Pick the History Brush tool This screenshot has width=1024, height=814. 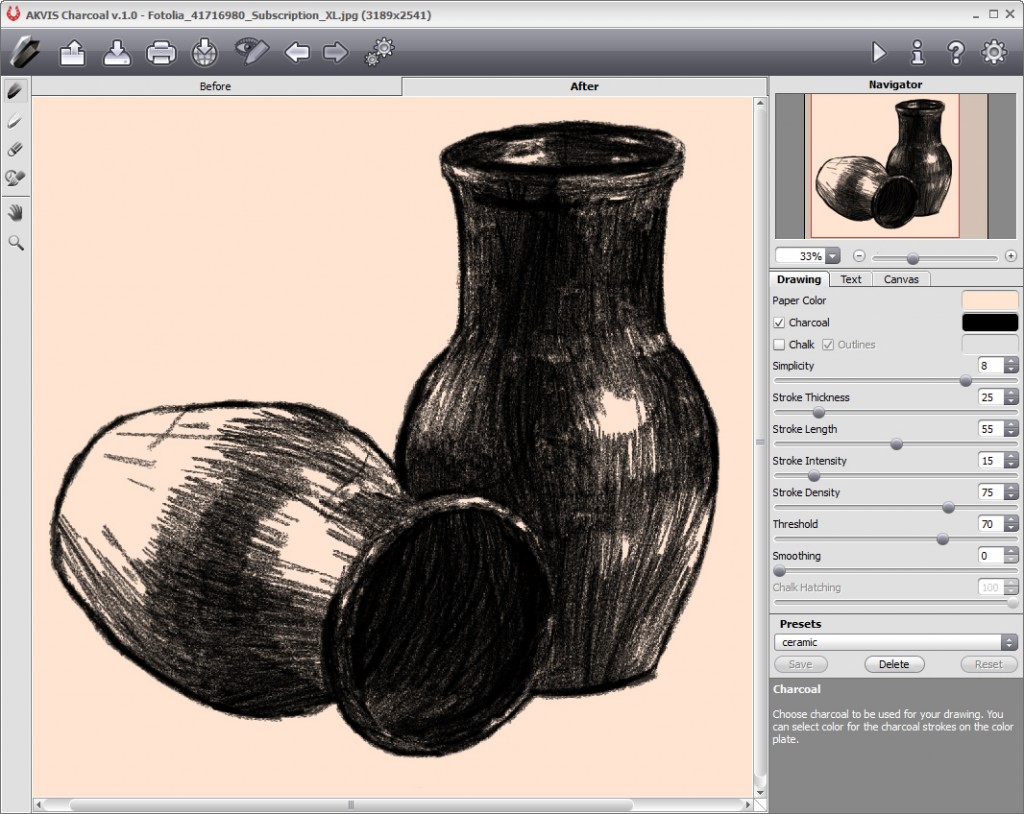tap(14, 178)
